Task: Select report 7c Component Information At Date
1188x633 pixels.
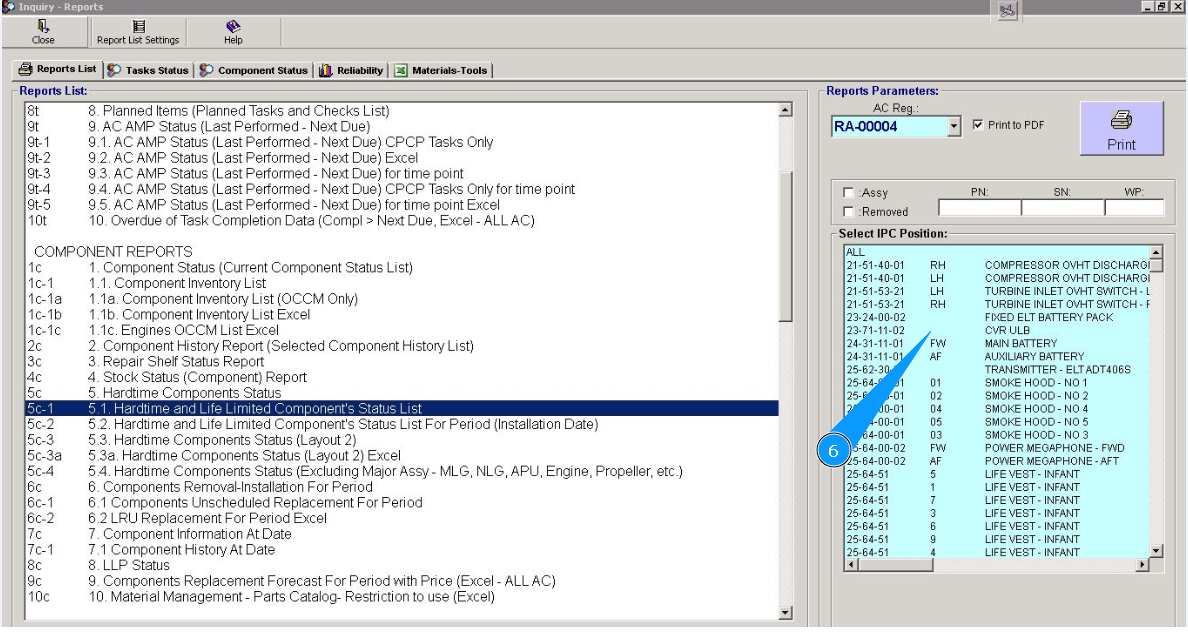Action: (x=402, y=534)
